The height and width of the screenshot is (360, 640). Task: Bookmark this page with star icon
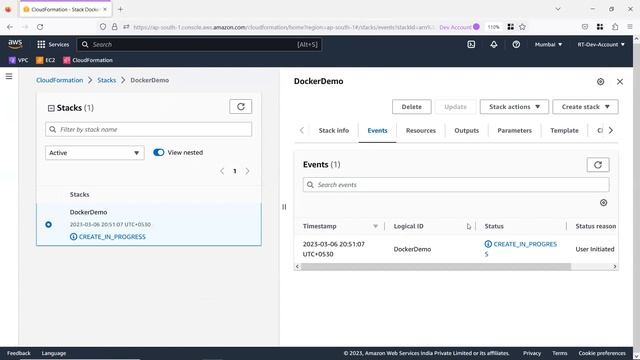522,27
